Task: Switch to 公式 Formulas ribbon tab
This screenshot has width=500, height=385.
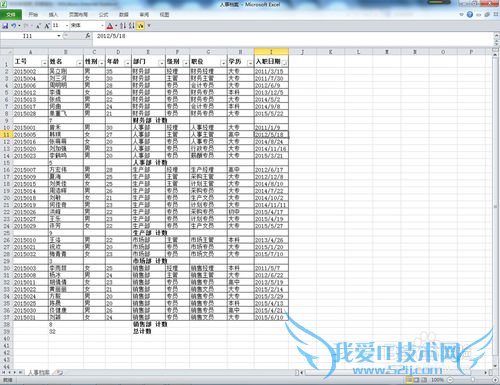Action: [x=104, y=14]
